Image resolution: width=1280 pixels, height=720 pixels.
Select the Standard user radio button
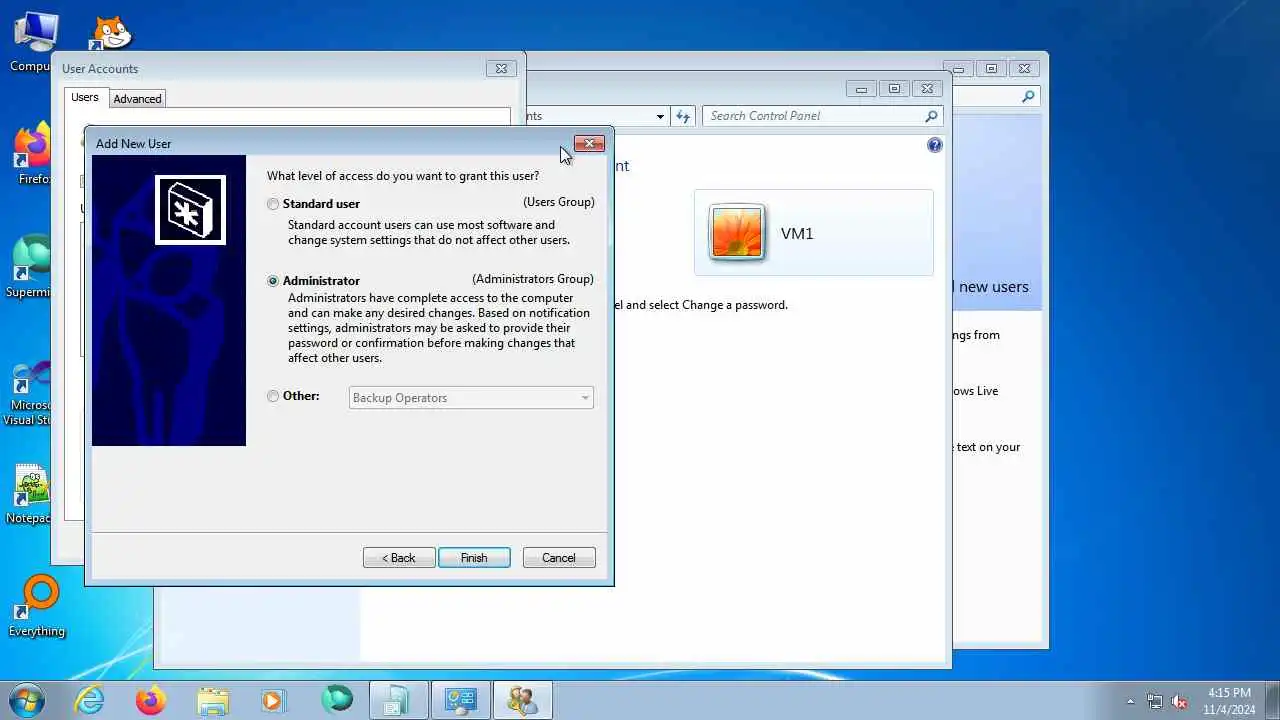[273, 204]
